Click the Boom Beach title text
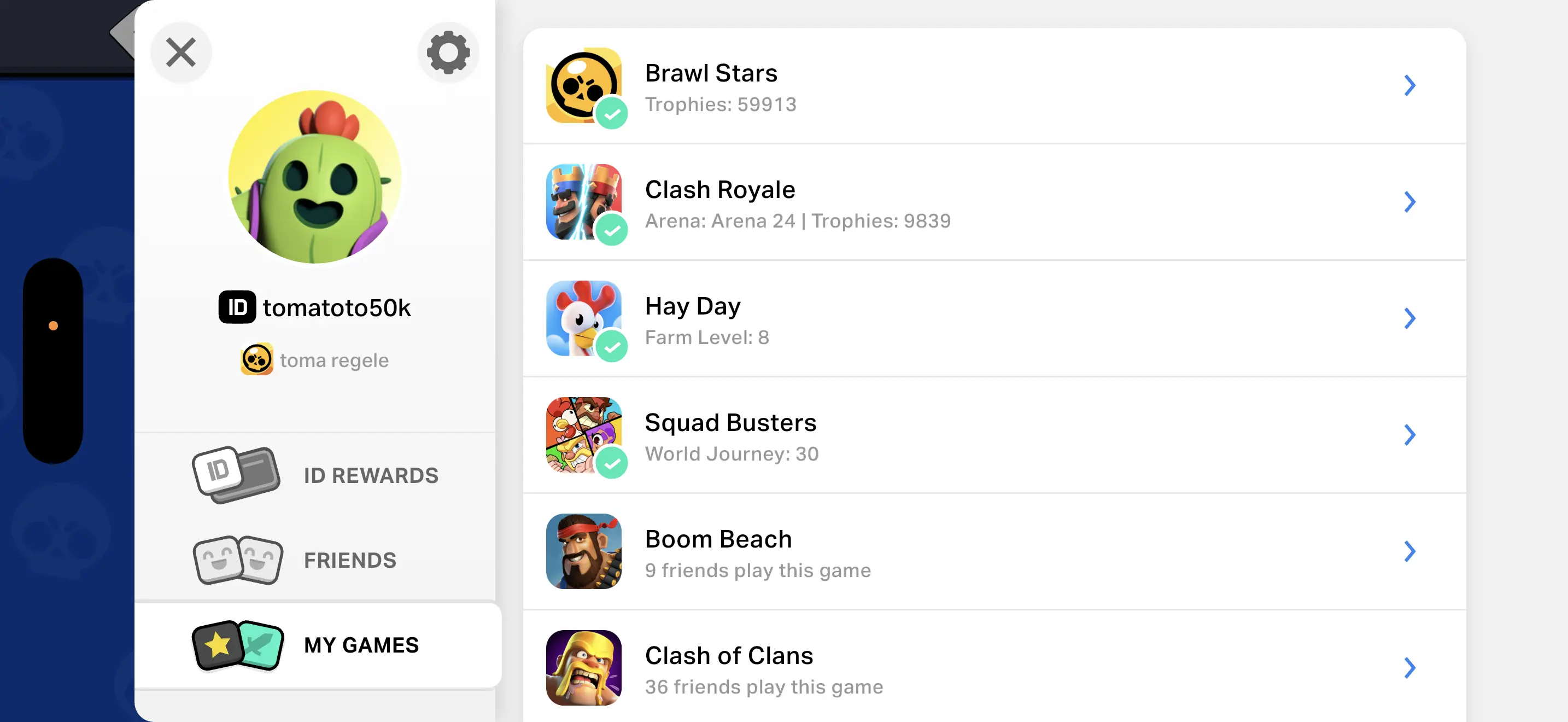The image size is (1568, 722). pyautogui.click(x=718, y=539)
